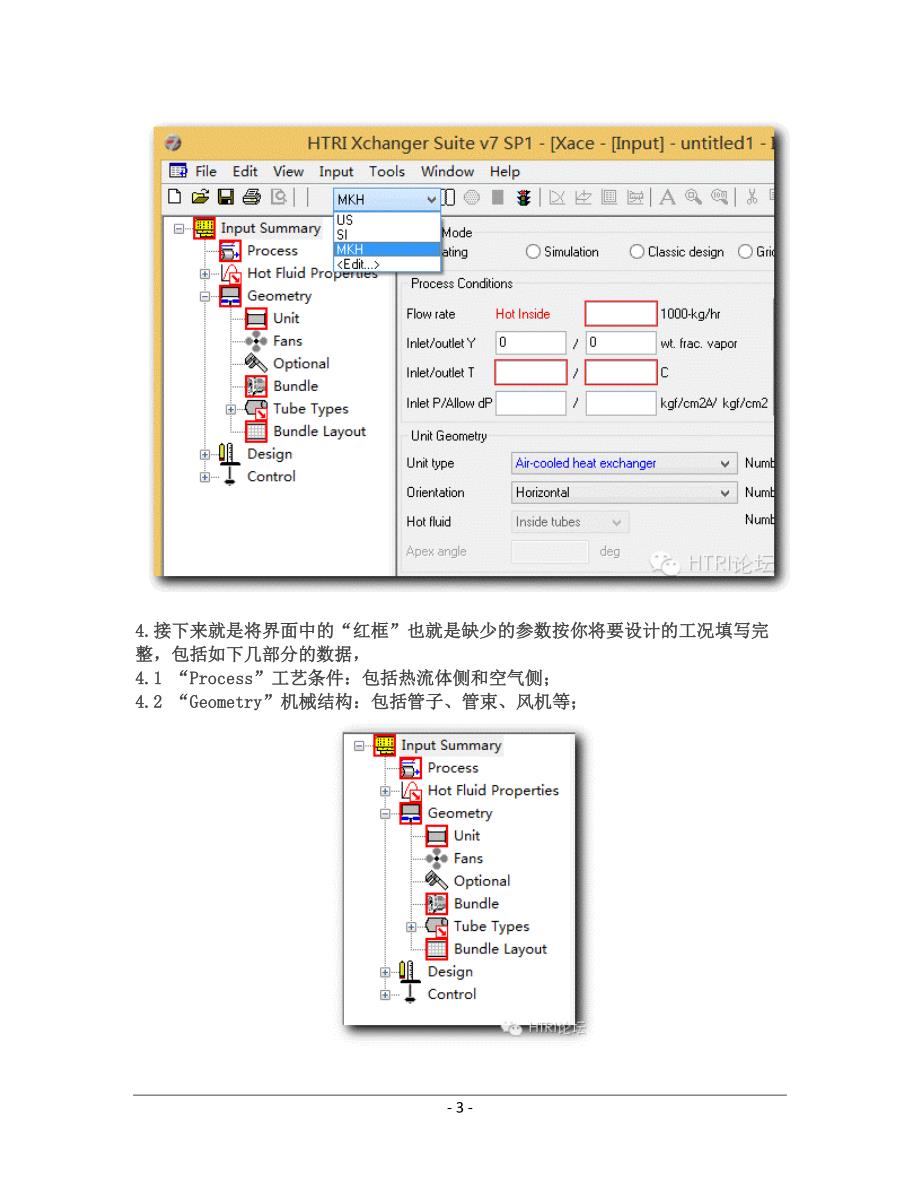Select Control icon in HTRI window tree

(x=229, y=476)
